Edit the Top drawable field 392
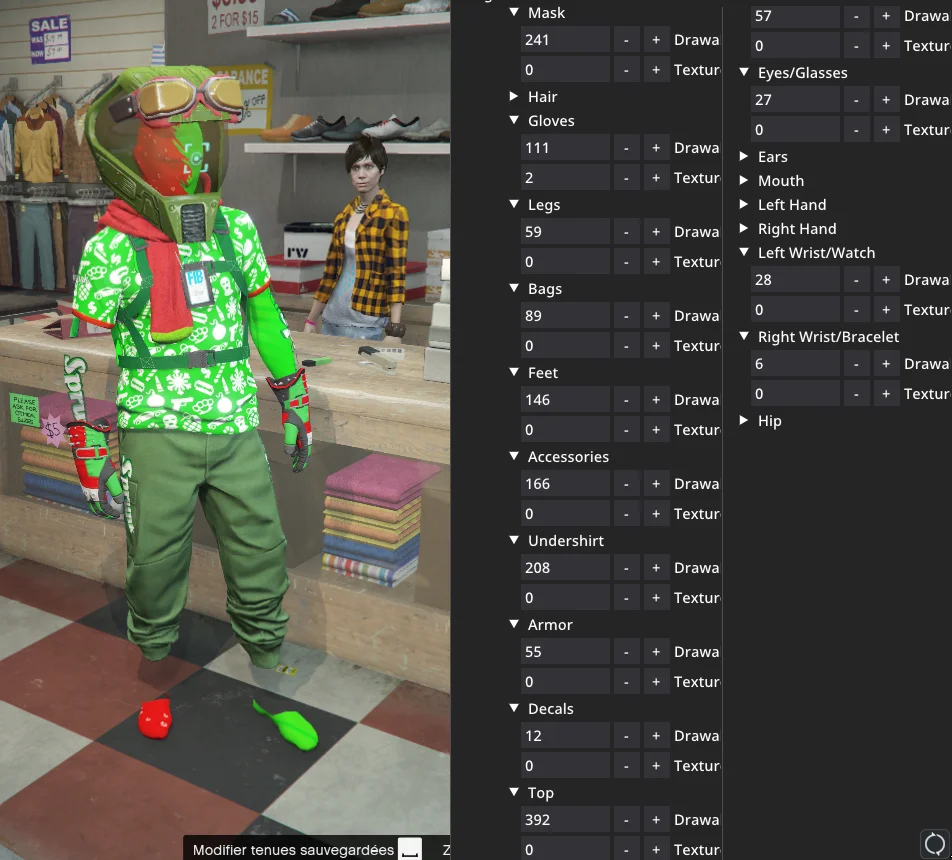 565,820
